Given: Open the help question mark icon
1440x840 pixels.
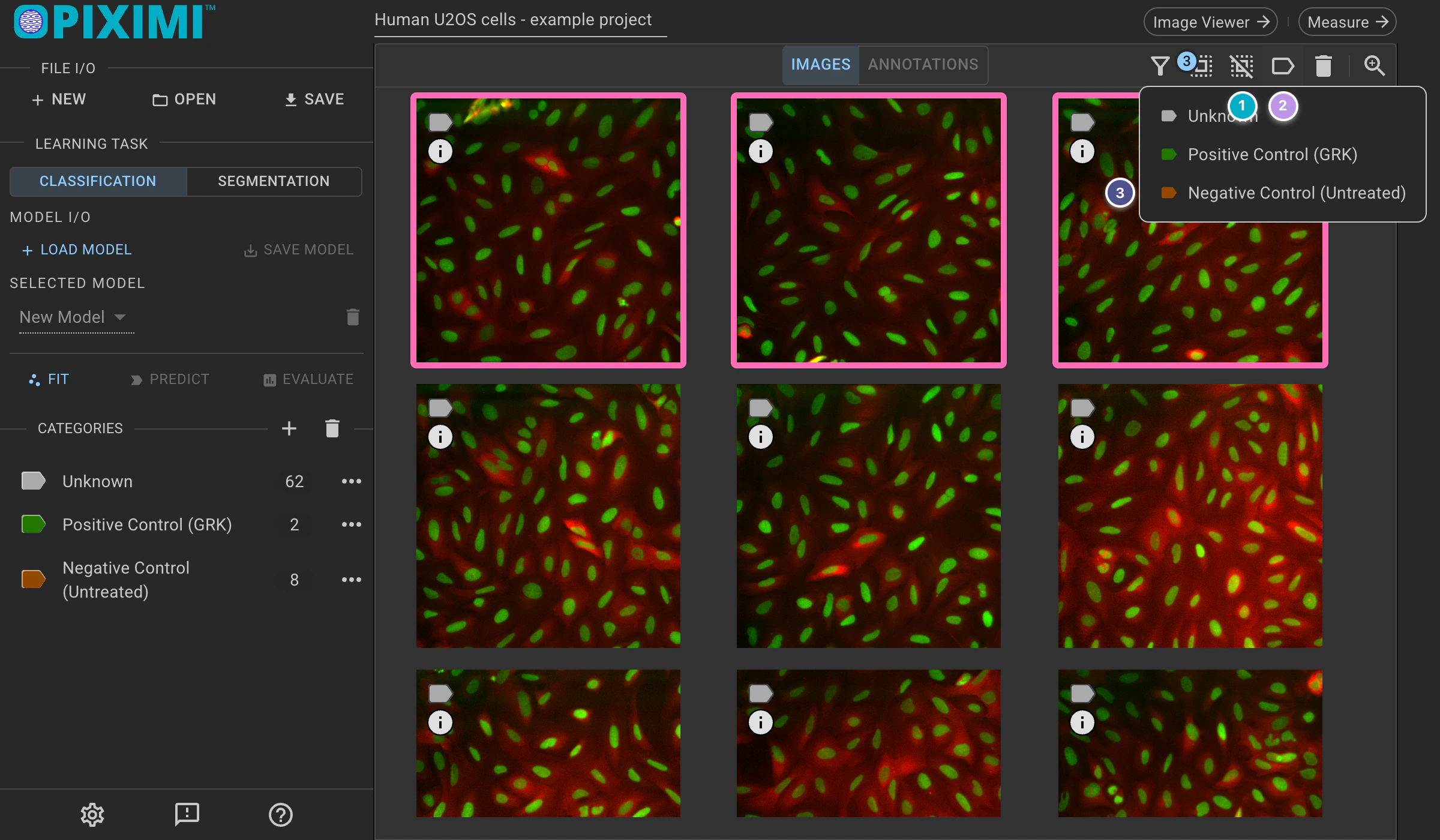Looking at the screenshot, I should [280, 814].
